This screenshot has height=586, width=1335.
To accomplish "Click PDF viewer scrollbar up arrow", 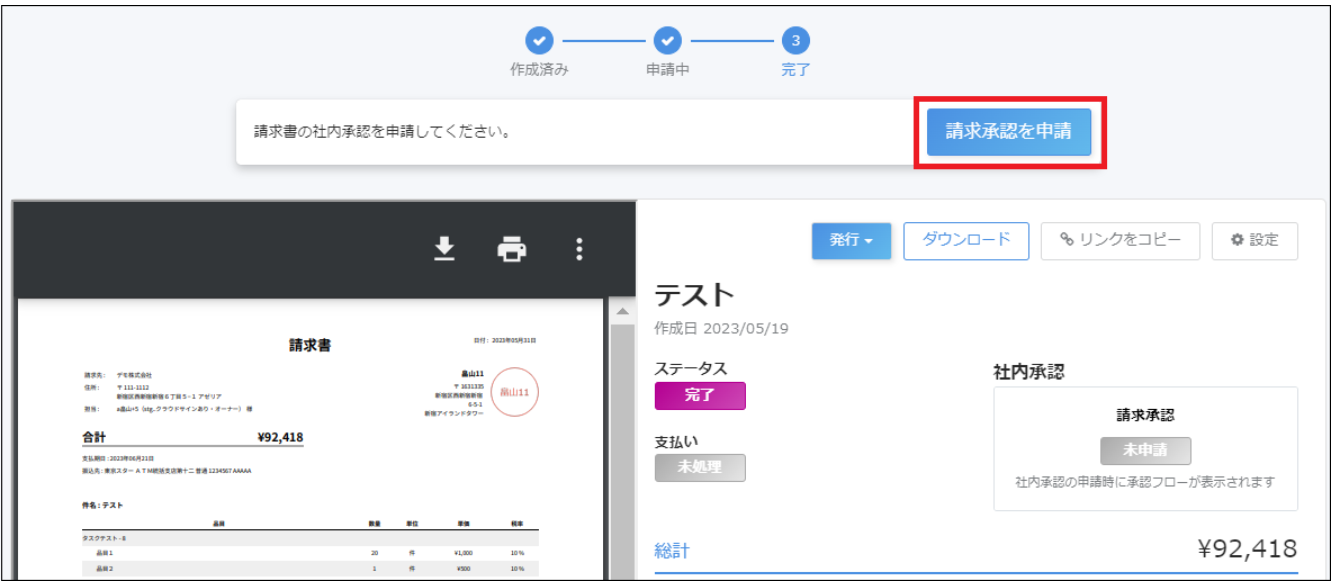I will tap(621, 311).
